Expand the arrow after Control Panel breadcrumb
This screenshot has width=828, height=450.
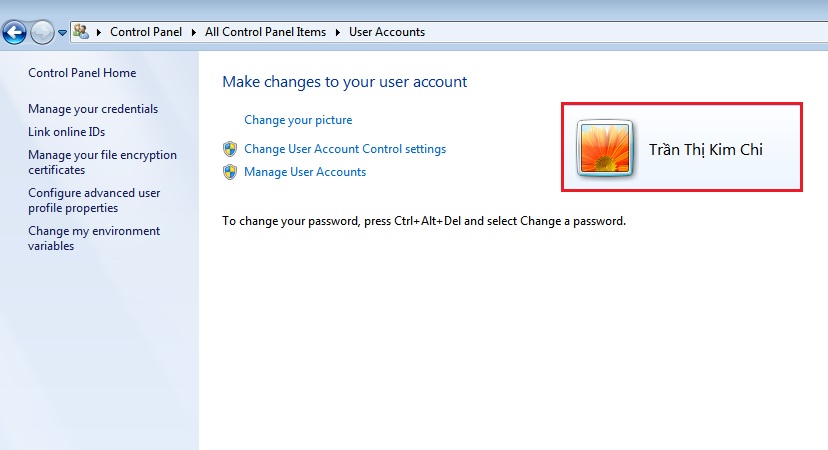pyautogui.click(x=193, y=32)
